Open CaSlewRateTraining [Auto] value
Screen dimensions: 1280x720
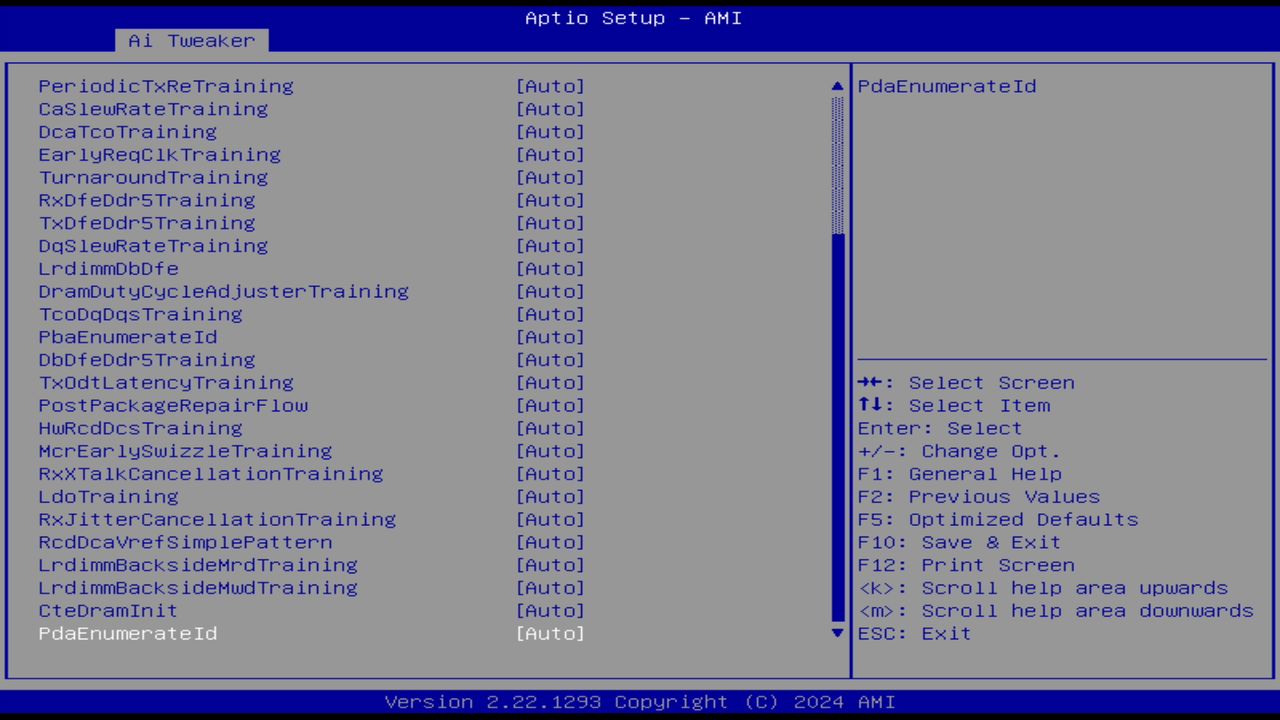point(550,109)
